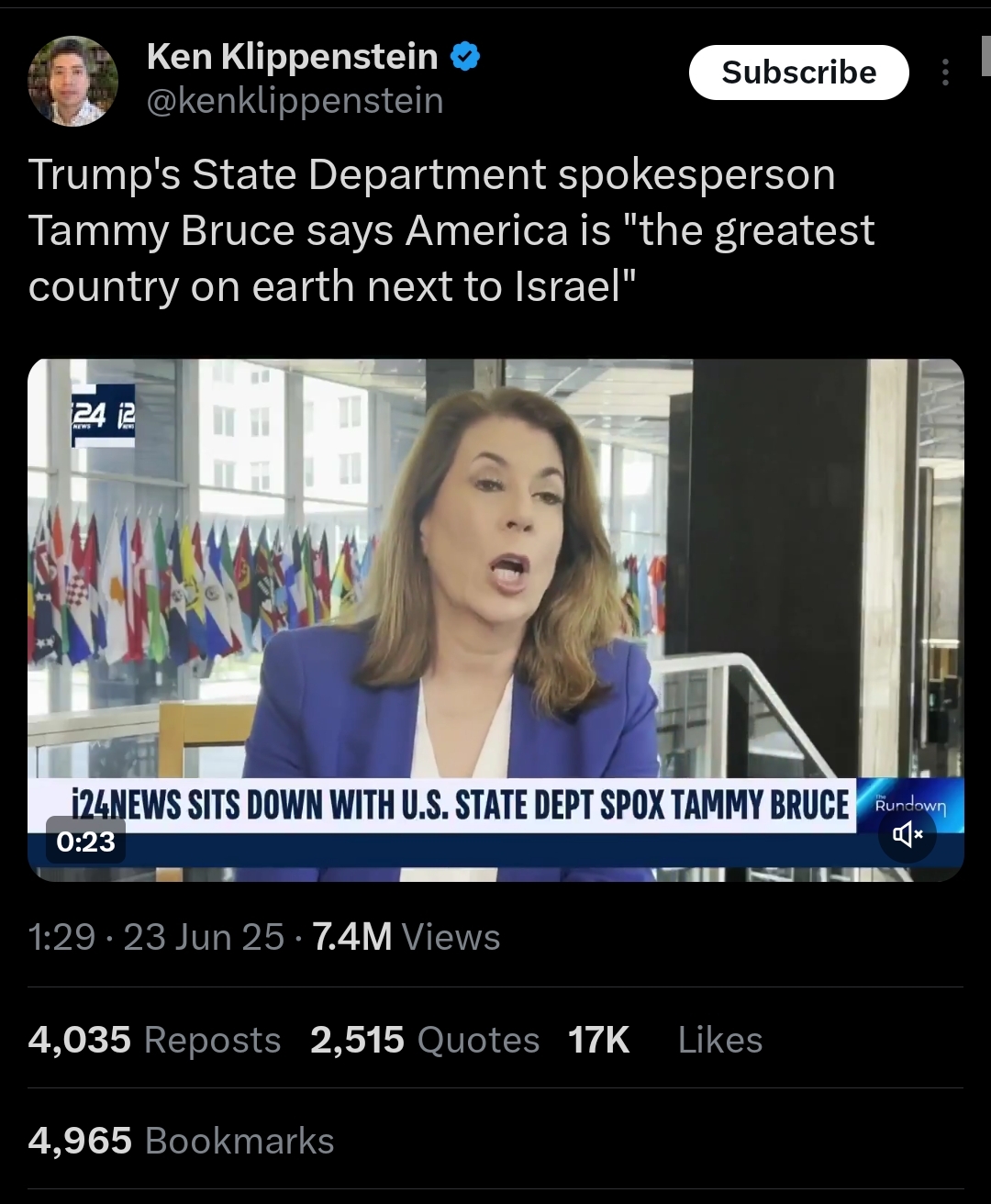The image size is (991, 1204).
Task: Open Ken Klippenstein's profile picture
Action: click(x=73, y=81)
